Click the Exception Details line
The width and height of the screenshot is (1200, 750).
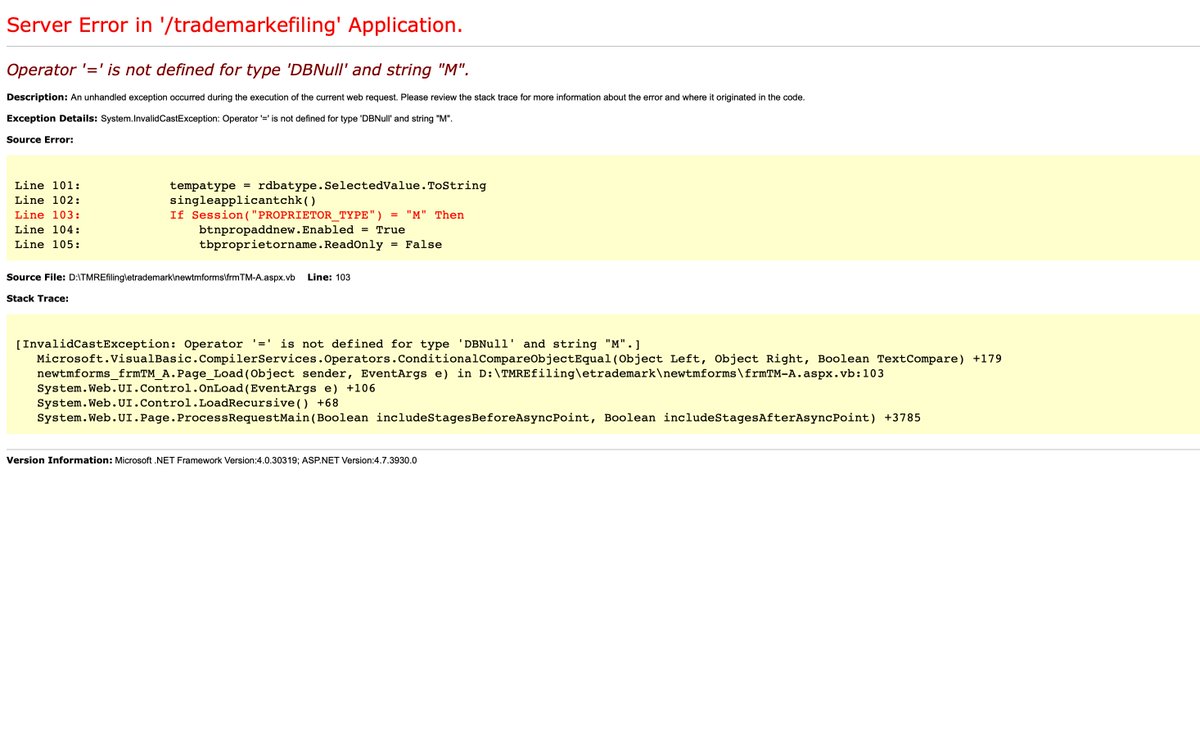pyautogui.click(x=231, y=118)
